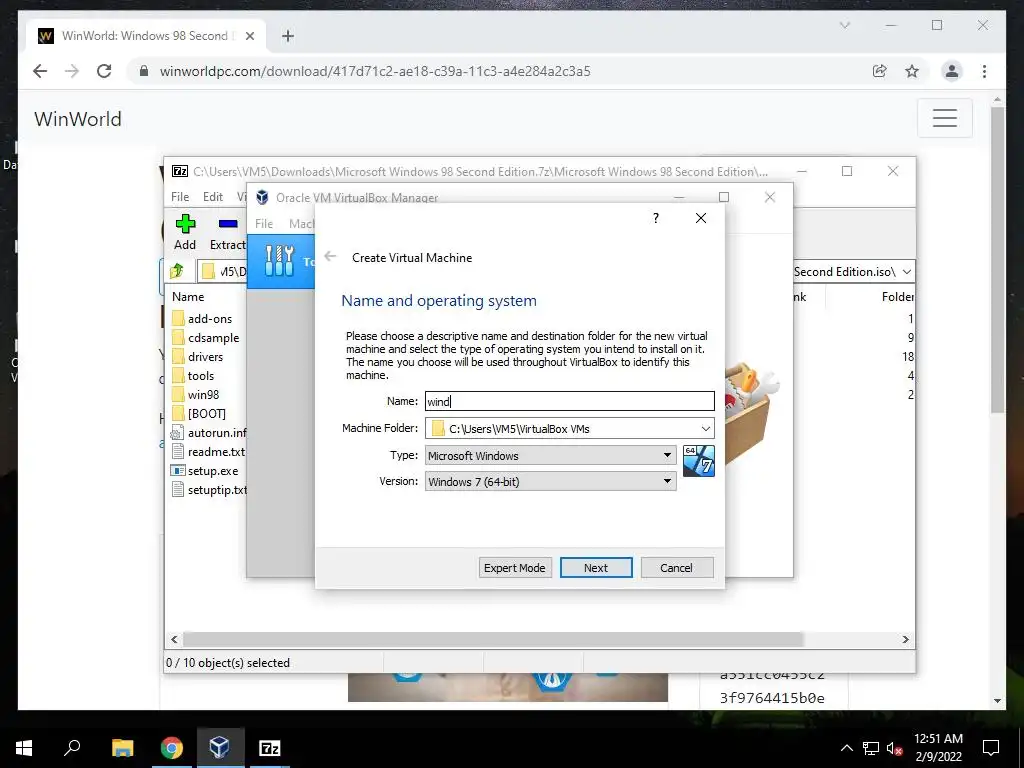Click the Expert Mode button
Image resolution: width=1024 pixels, height=768 pixels.
click(515, 568)
